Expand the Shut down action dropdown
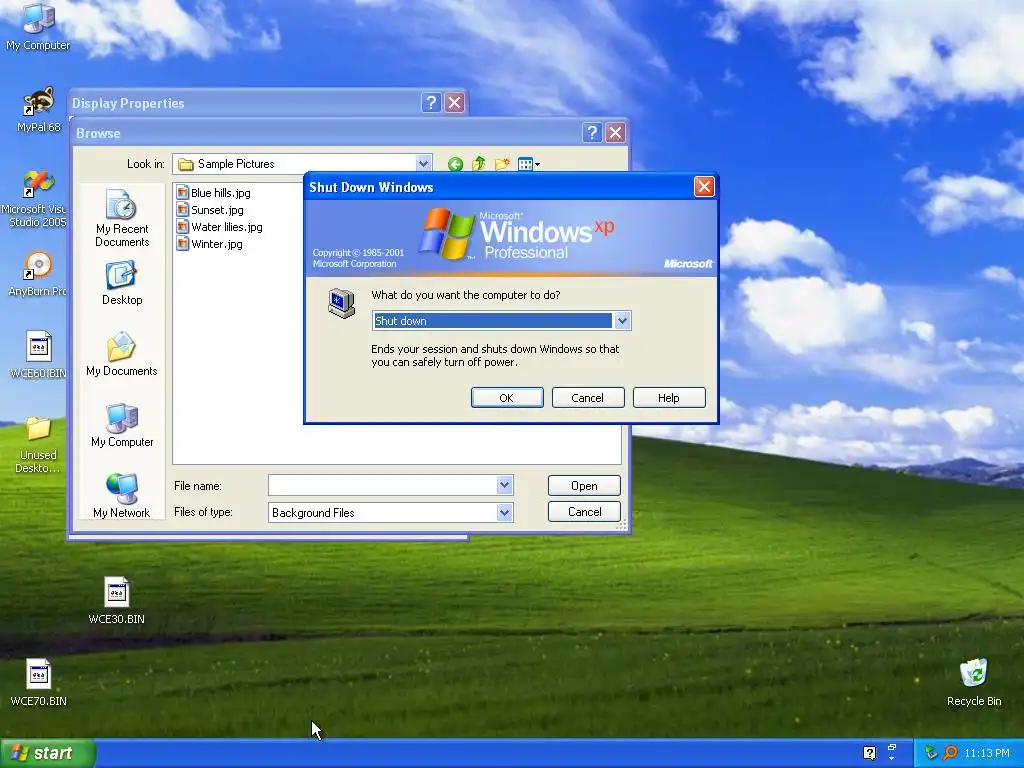Viewport: 1024px width, 768px height. 622,321
